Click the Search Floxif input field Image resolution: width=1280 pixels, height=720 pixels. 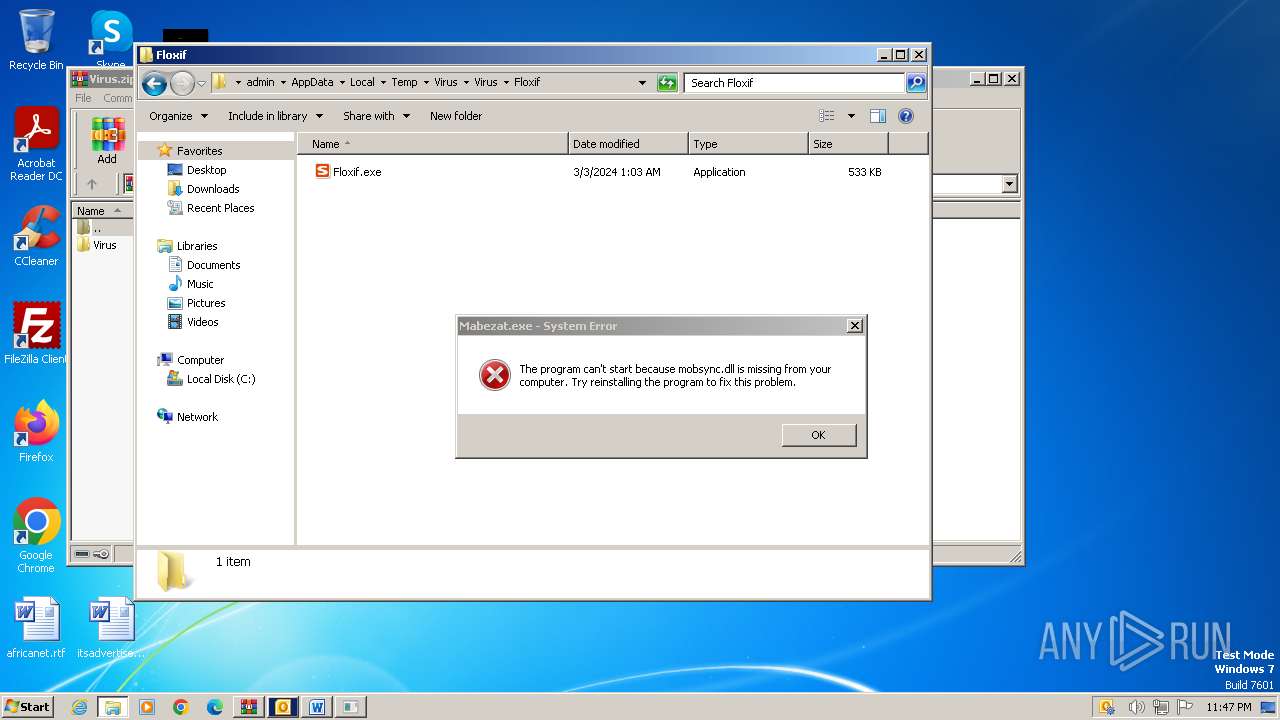click(x=795, y=83)
